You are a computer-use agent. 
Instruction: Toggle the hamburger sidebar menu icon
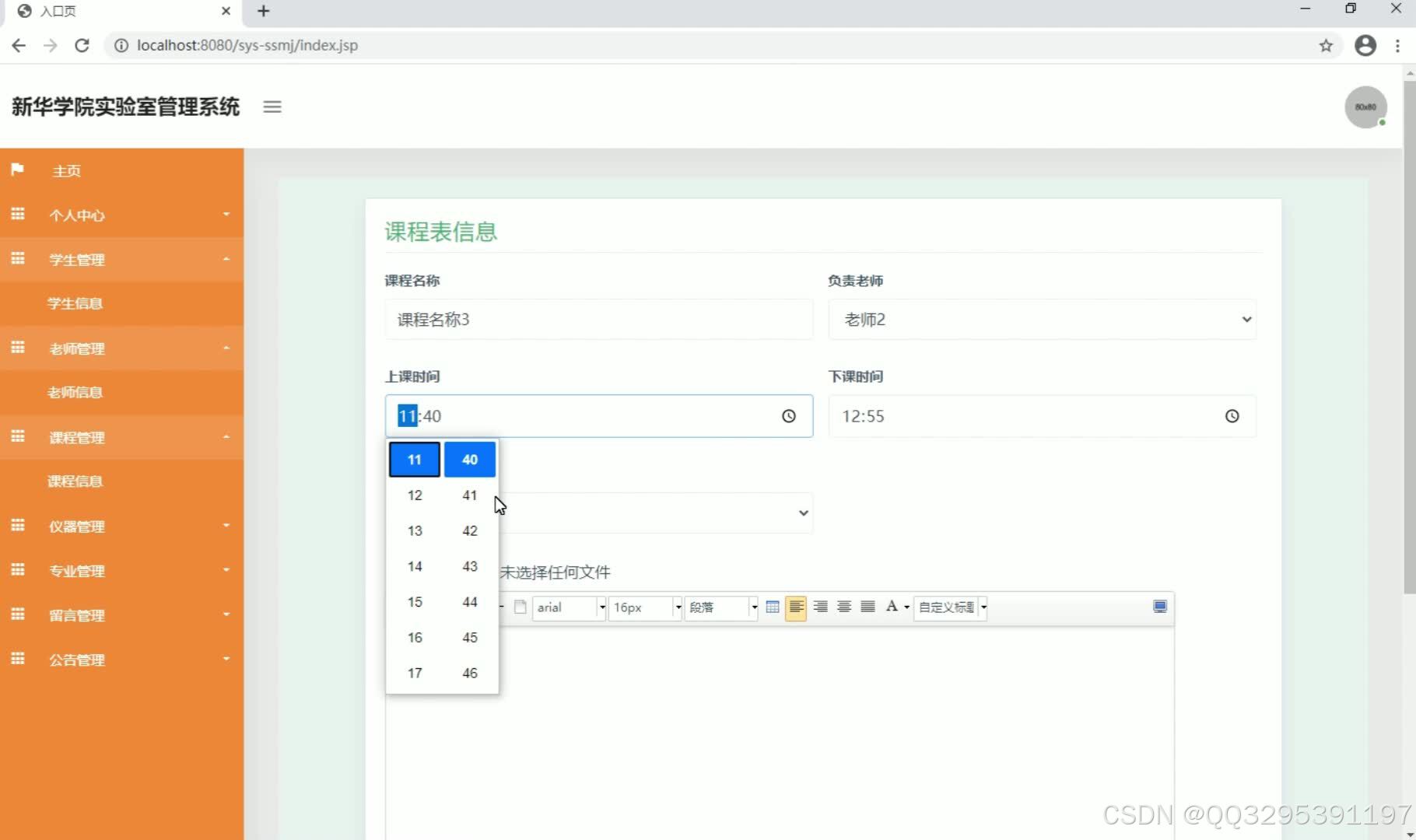(x=272, y=107)
